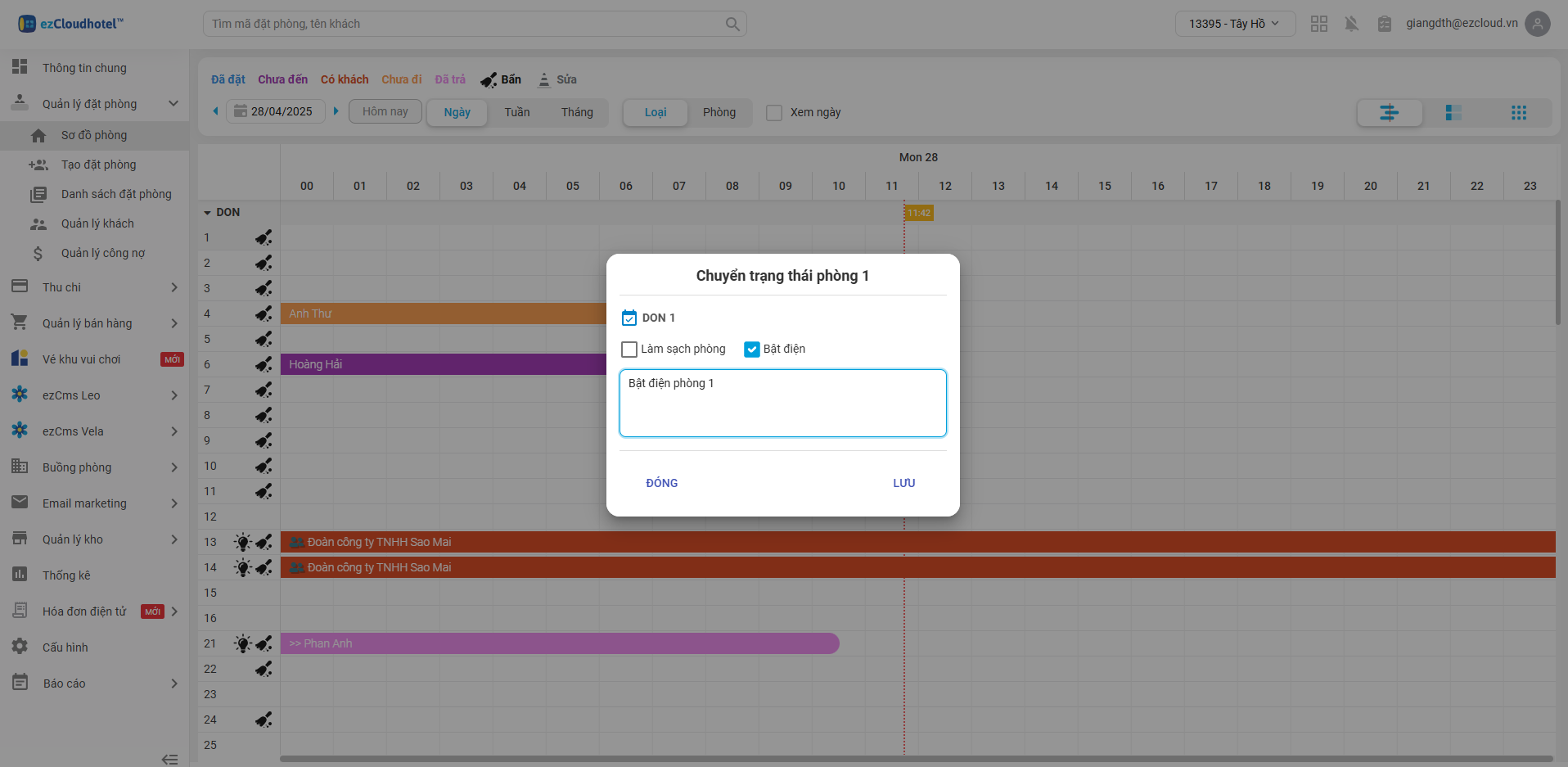Click the light bulb icon on room 13

pos(242,542)
